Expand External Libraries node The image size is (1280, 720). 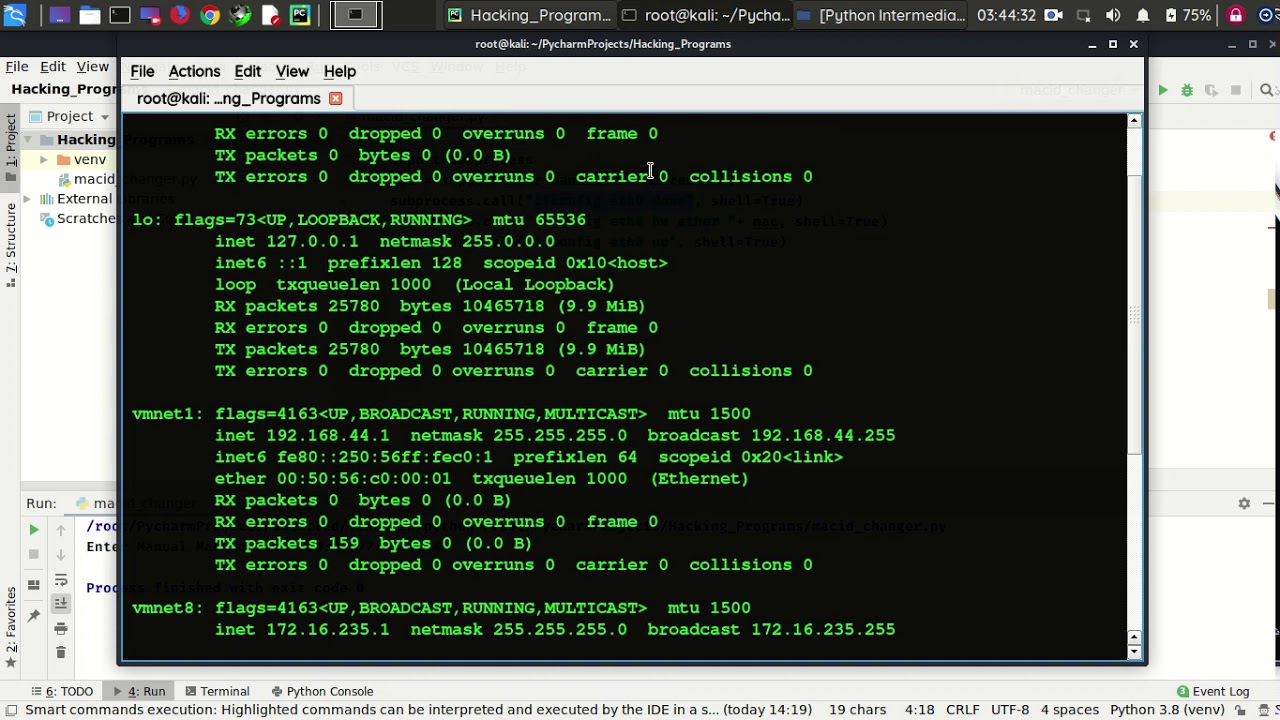coord(29,198)
